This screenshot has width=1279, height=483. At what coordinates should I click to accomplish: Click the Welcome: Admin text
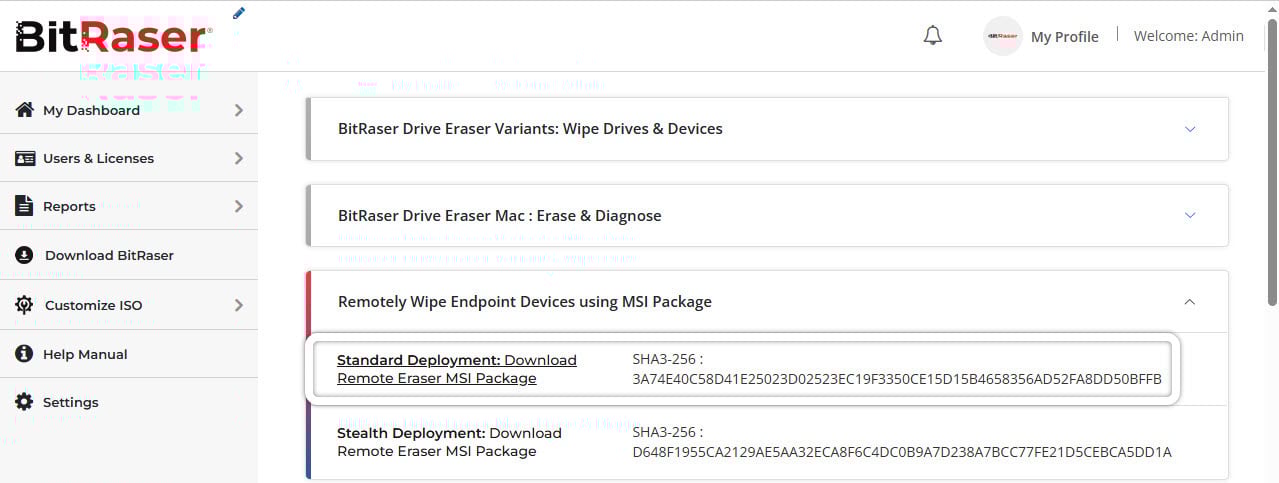pyautogui.click(x=1189, y=36)
